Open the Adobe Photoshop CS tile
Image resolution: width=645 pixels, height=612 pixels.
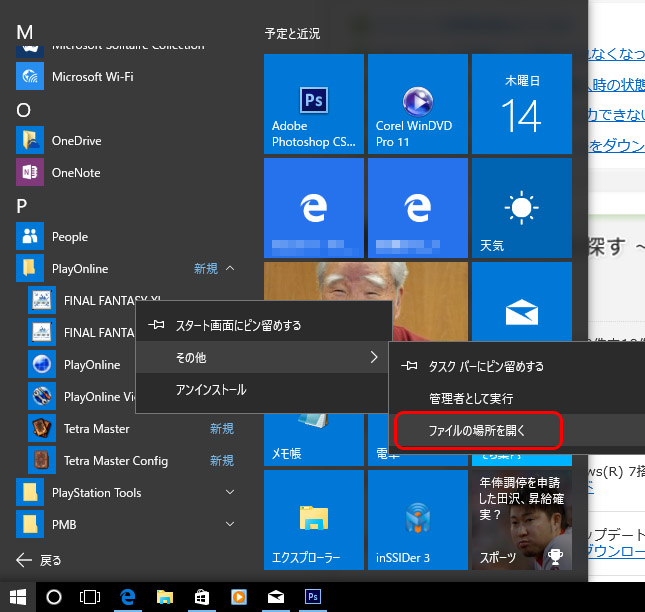(314, 104)
